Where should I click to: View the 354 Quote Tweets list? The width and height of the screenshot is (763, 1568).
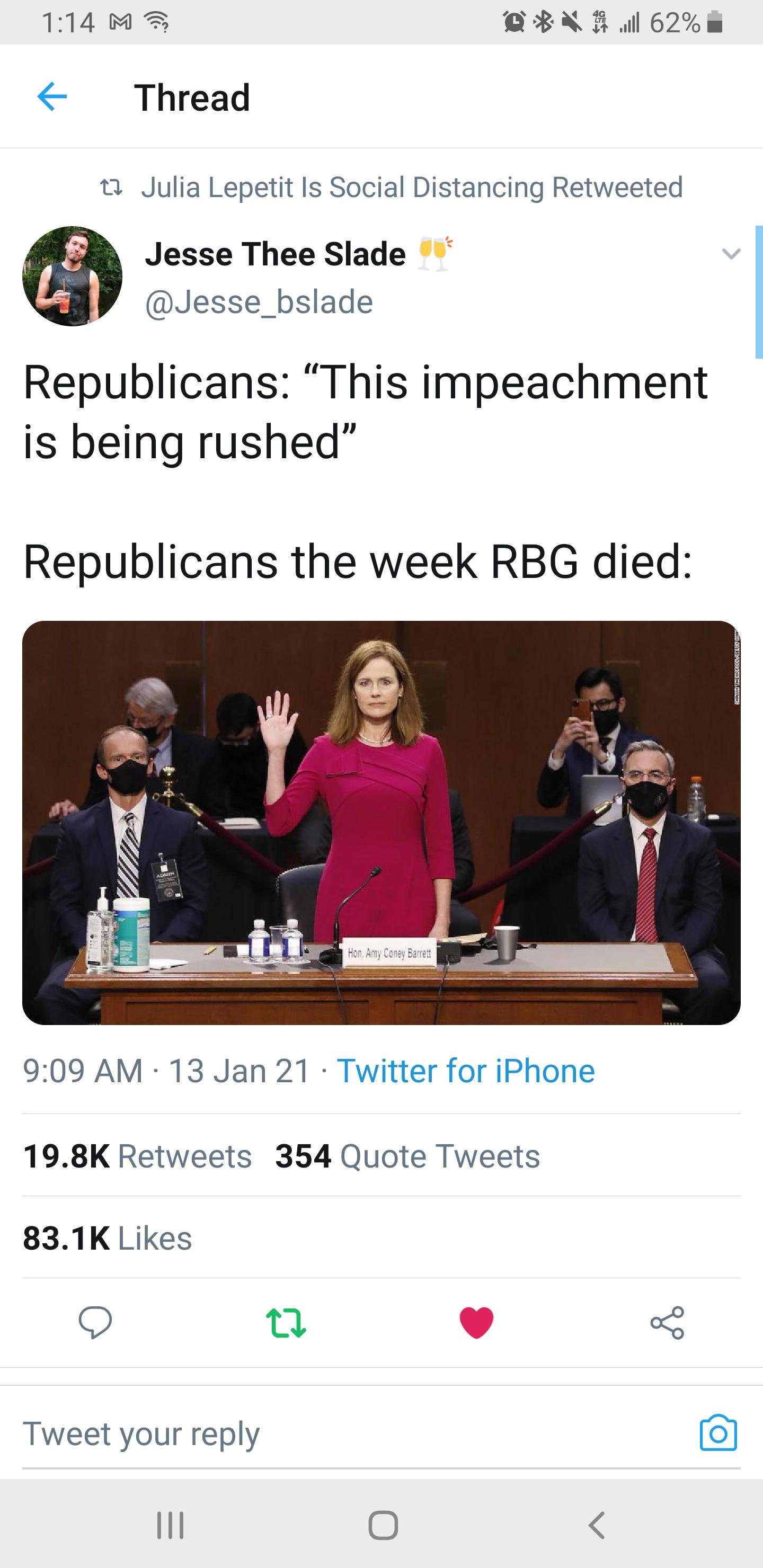tap(407, 1156)
